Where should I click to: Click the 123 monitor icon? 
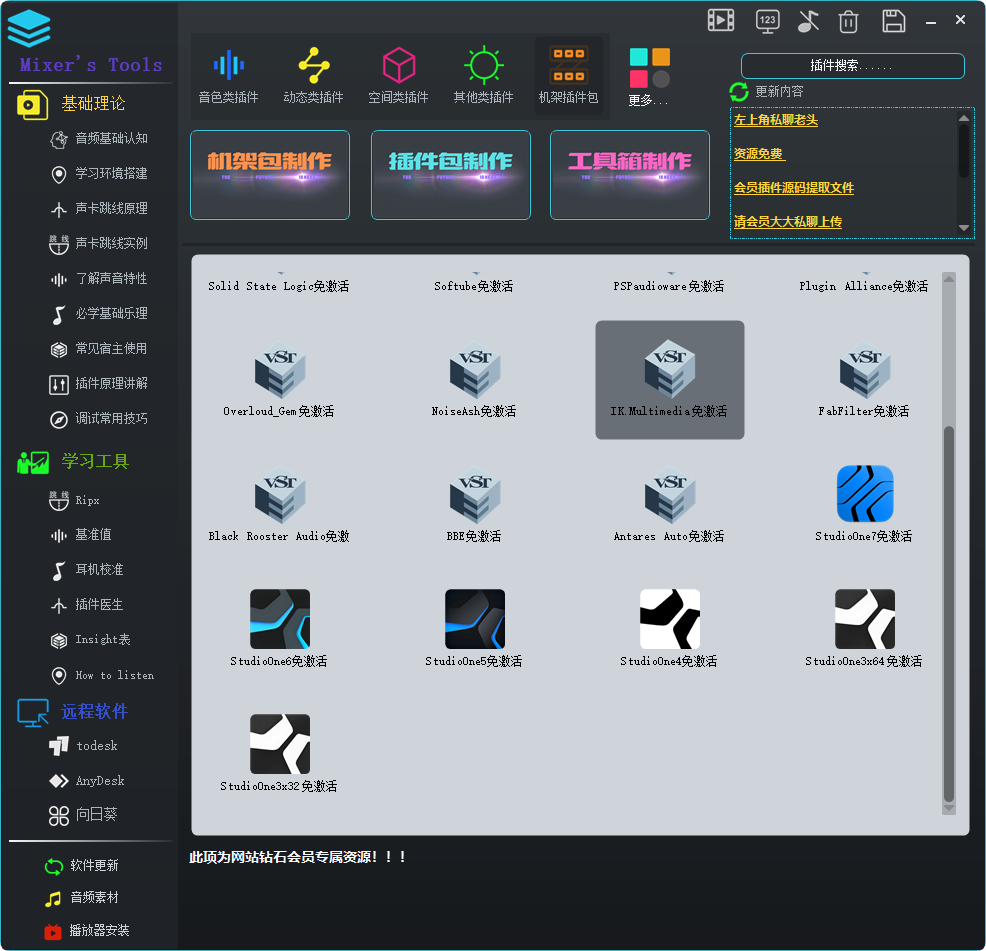[x=767, y=21]
